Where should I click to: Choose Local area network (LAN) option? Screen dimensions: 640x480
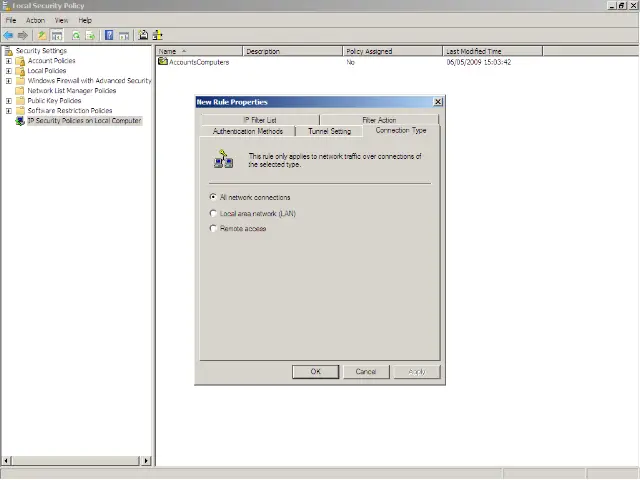pos(213,213)
